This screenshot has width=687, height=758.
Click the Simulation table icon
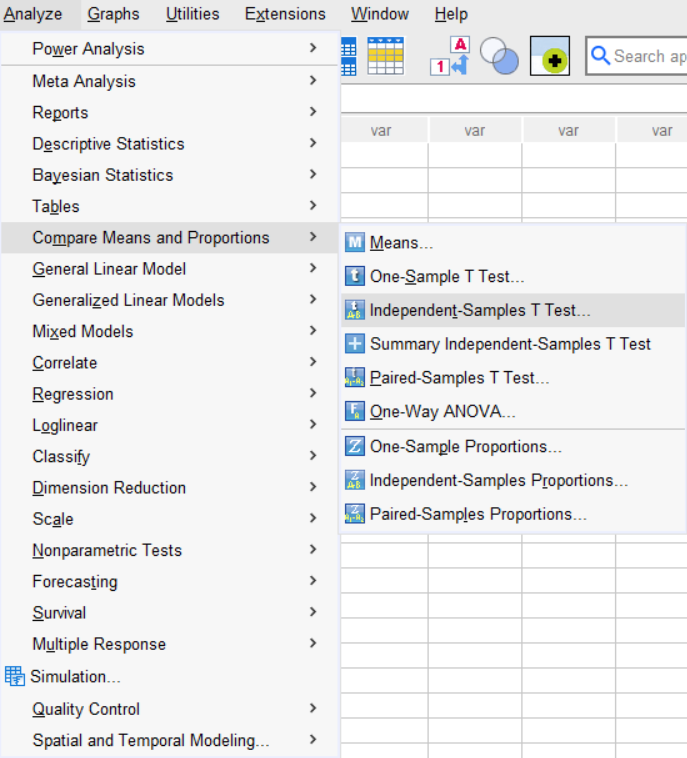click(x=15, y=676)
